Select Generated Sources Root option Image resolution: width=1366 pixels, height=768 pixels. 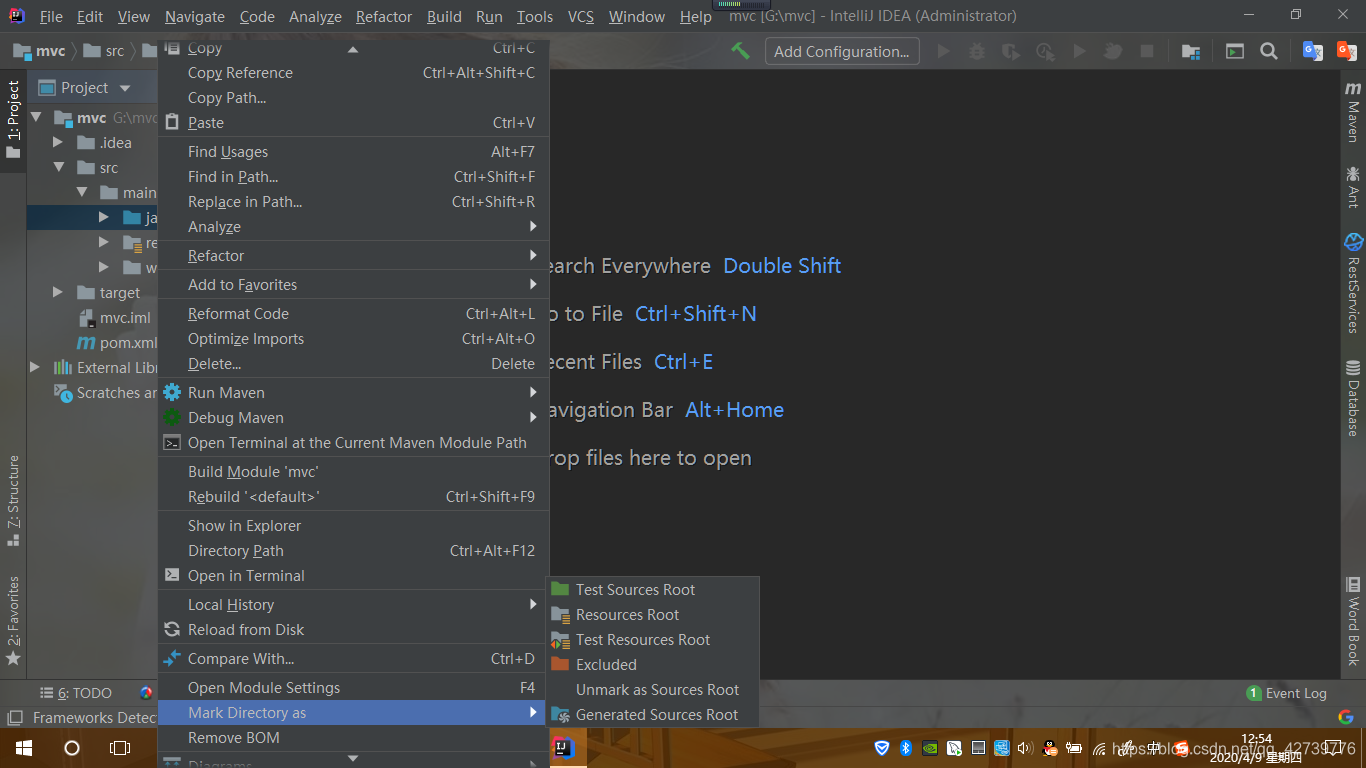pyautogui.click(x=653, y=715)
